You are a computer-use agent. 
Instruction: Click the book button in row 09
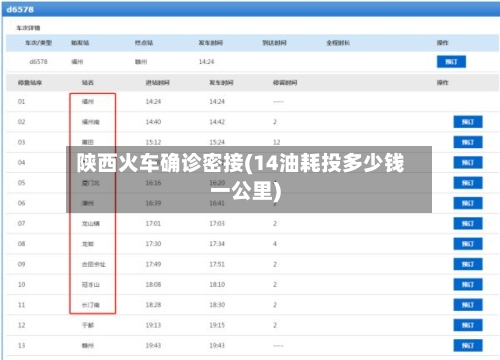coord(468,264)
